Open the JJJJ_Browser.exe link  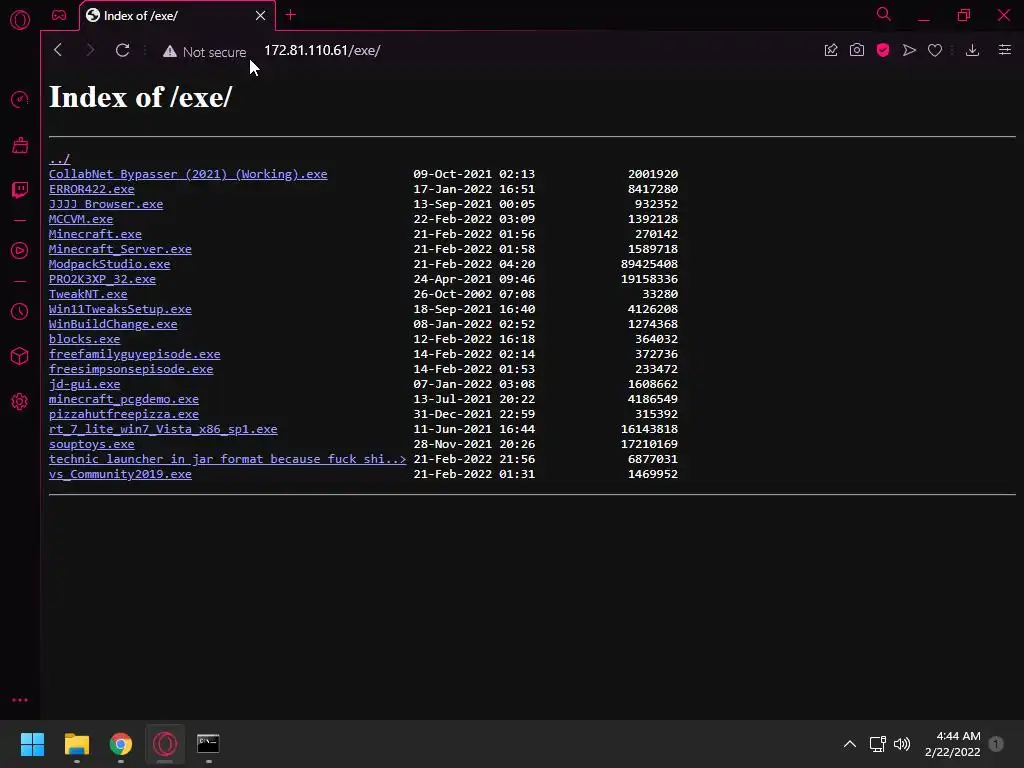point(106,204)
